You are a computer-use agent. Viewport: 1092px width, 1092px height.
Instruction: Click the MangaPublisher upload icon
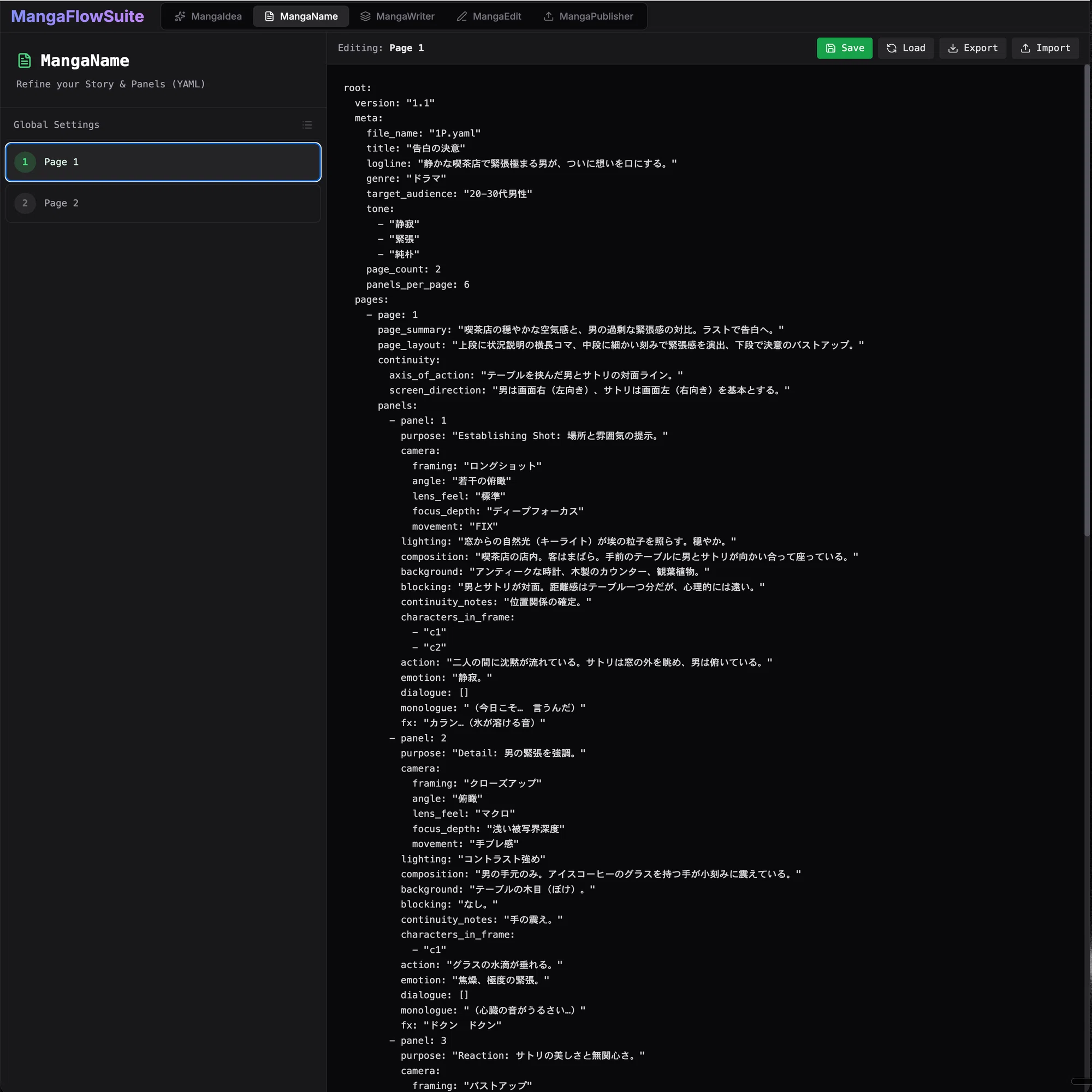click(x=548, y=16)
